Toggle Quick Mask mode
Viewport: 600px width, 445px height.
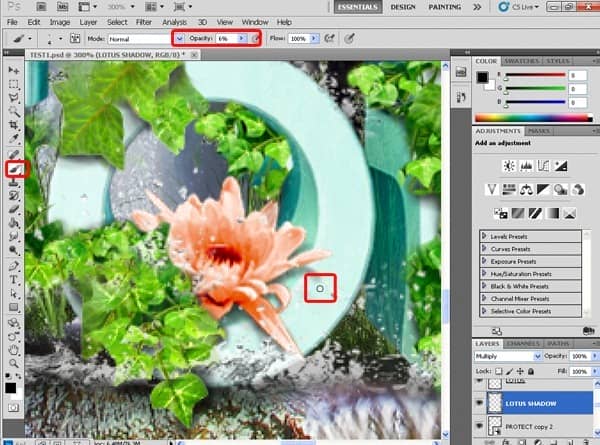pyautogui.click(x=13, y=408)
